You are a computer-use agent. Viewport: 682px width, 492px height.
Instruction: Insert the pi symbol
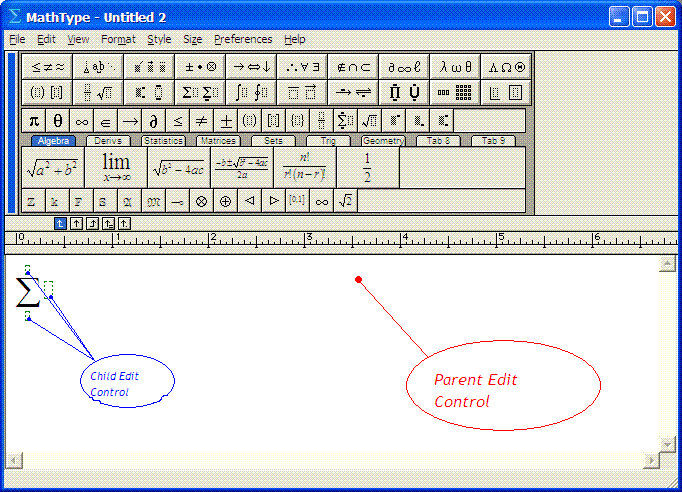point(34,120)
